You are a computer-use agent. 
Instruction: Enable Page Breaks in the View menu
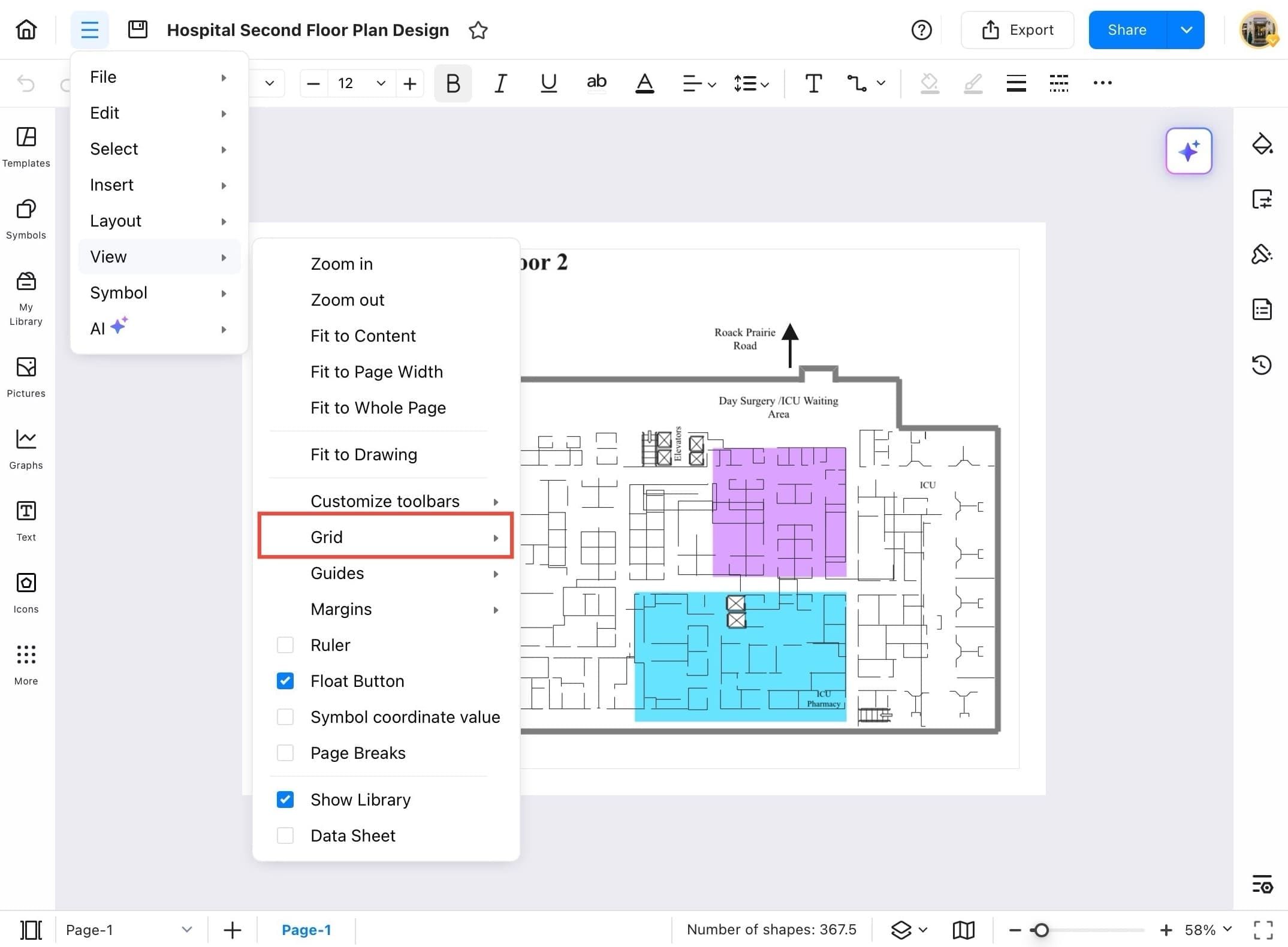click(x=285, y=753)
